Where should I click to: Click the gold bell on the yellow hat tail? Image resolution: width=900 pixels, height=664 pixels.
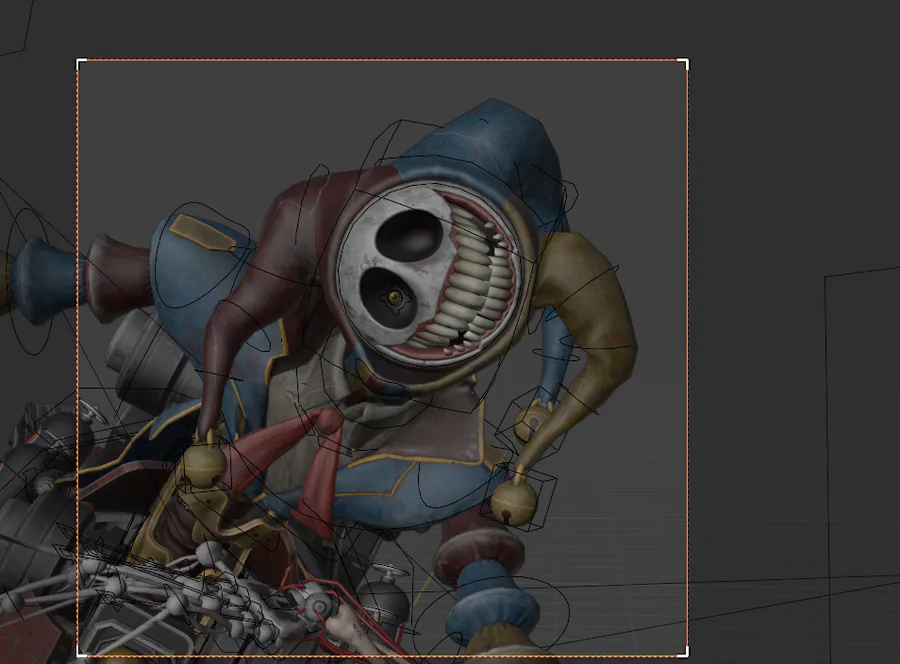tap(514, 501)
